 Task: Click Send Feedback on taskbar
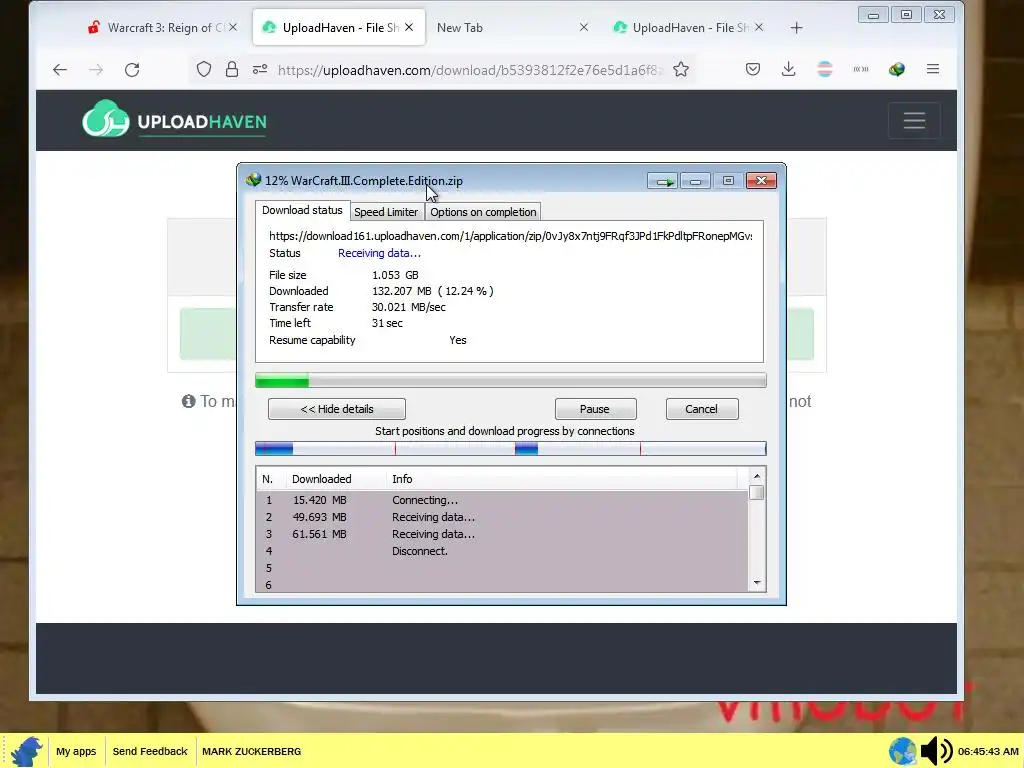(x=150, y=751)
